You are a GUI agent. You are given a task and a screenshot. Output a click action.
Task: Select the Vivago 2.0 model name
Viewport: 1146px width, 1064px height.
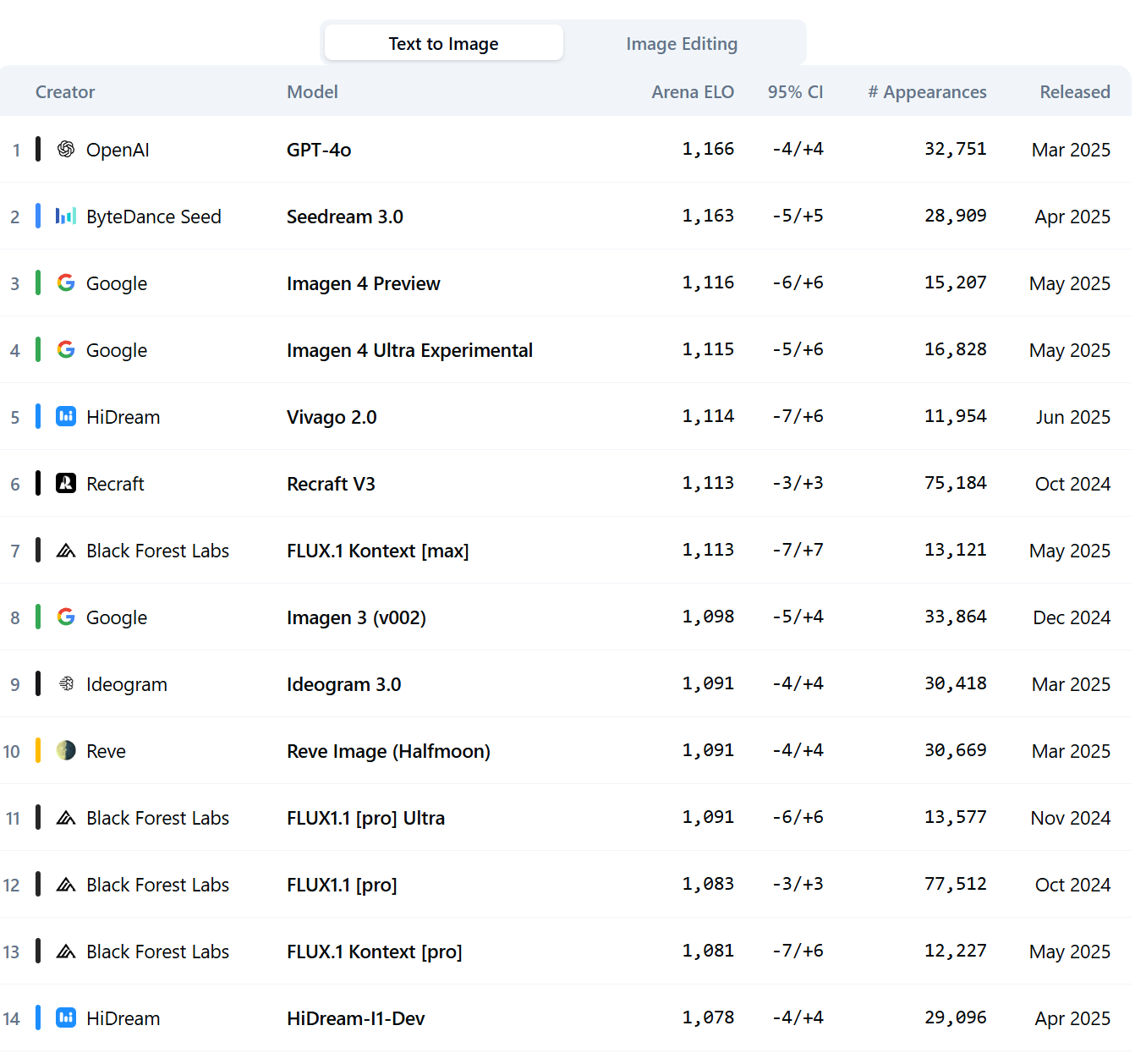pyautogui.click(x=332, y=417)
